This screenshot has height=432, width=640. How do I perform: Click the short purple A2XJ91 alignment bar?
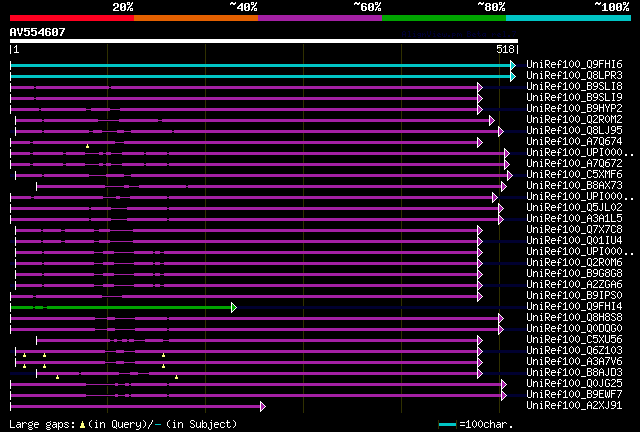point(136,407)
